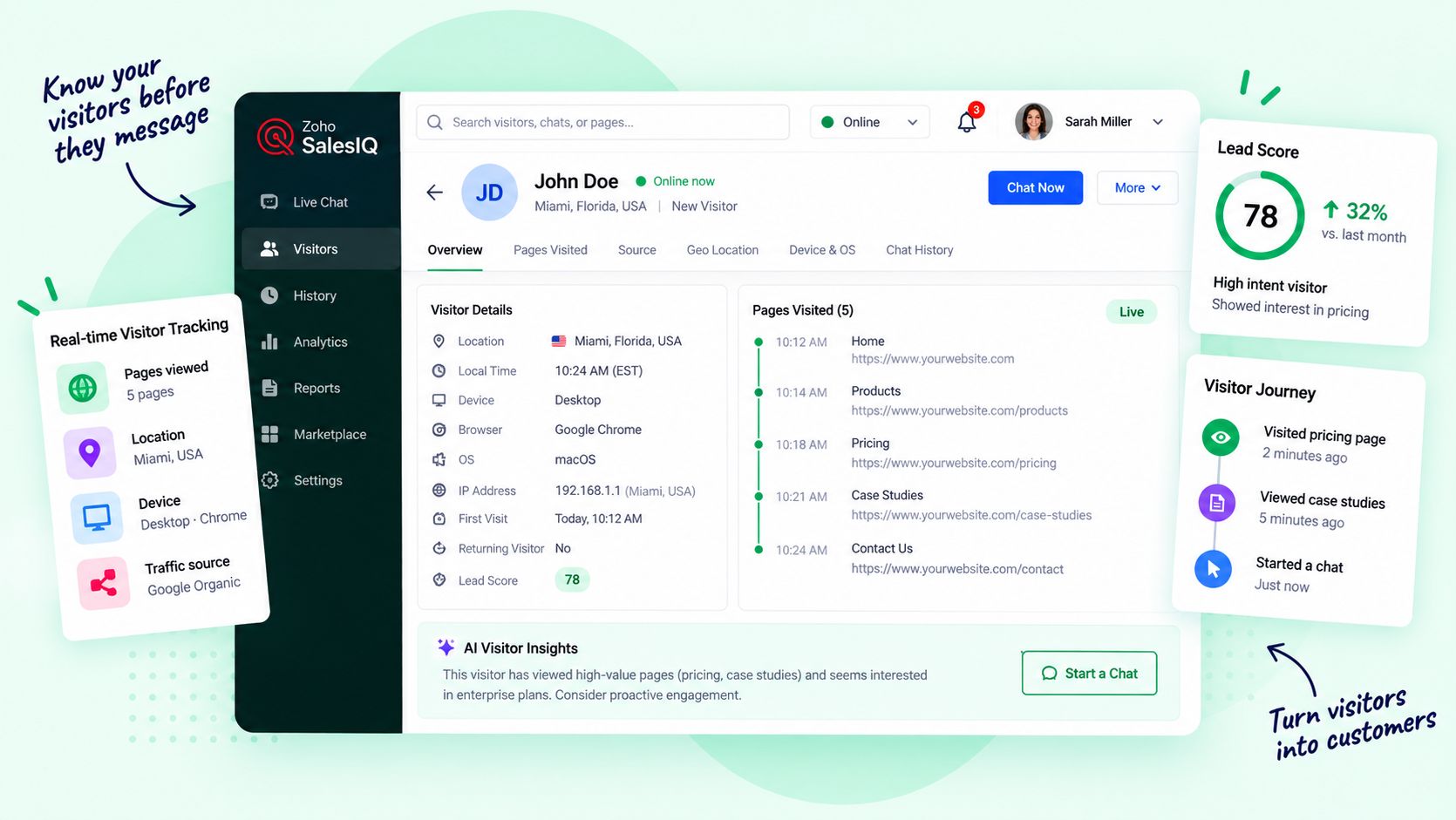The width and height of the screenshot is (1456, 820).
Task: Switch to the Pages Visited tab
Action: point(550,250)
